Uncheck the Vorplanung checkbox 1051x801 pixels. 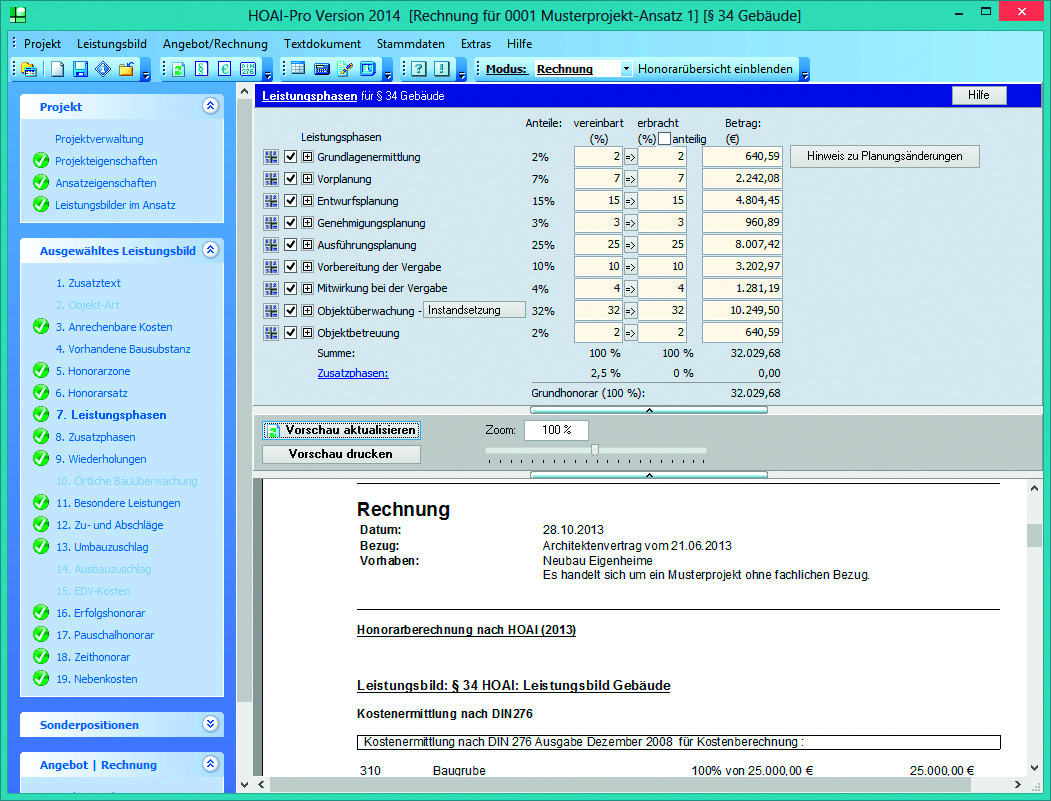[290, 179]
